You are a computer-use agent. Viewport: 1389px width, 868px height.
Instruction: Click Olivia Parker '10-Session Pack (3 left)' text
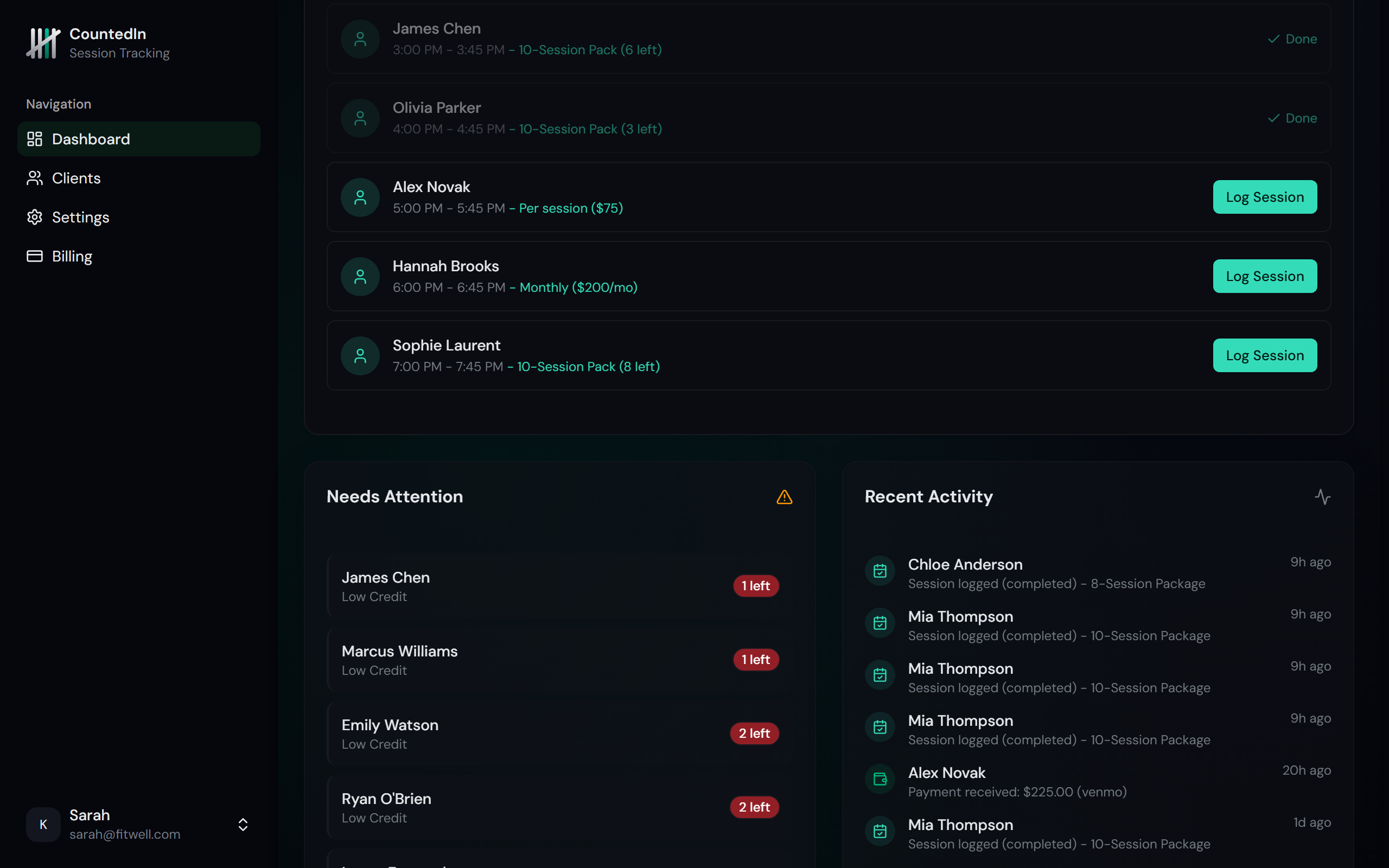pos(591,129)
